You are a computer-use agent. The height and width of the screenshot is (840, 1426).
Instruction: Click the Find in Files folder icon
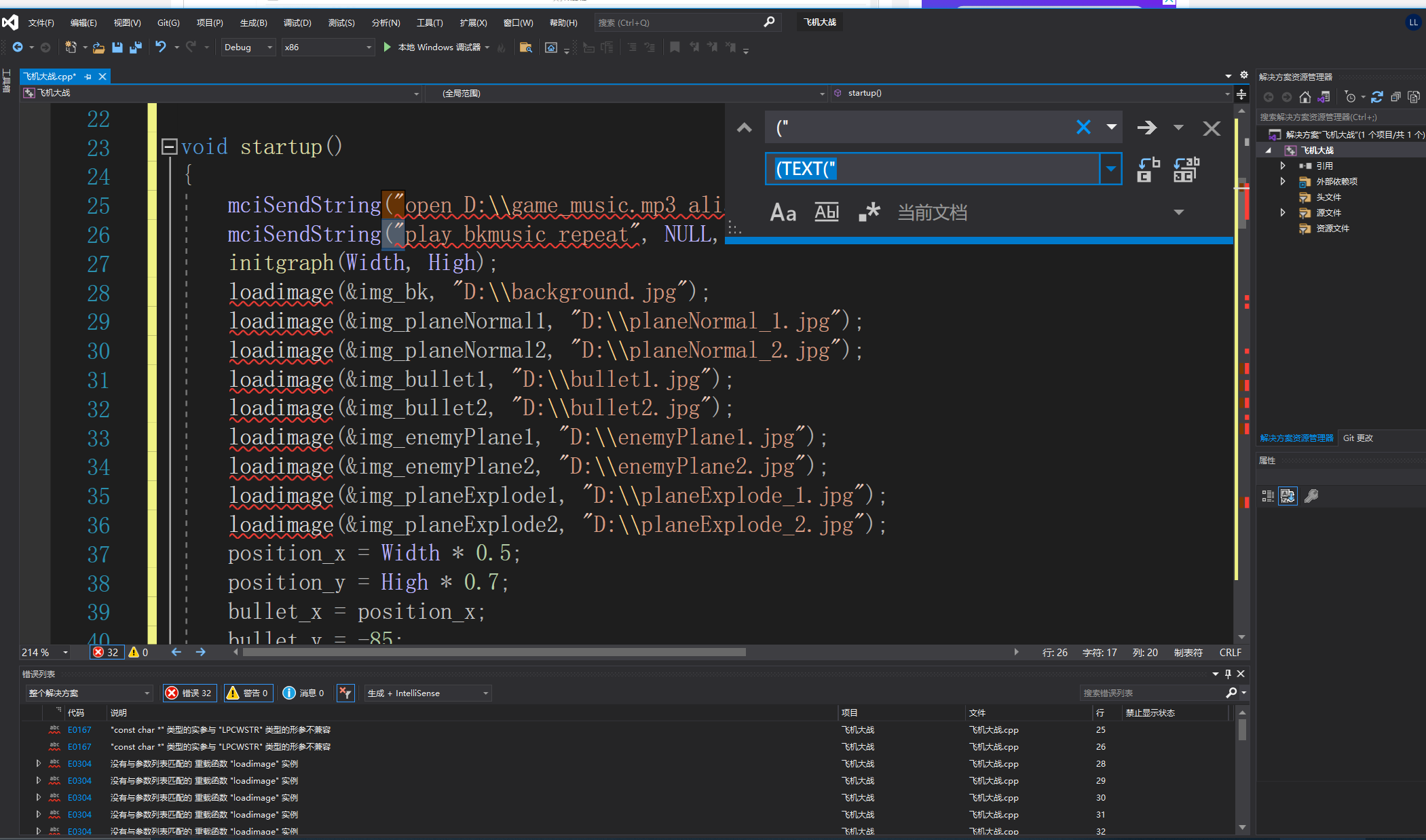[x=525, y=47]
